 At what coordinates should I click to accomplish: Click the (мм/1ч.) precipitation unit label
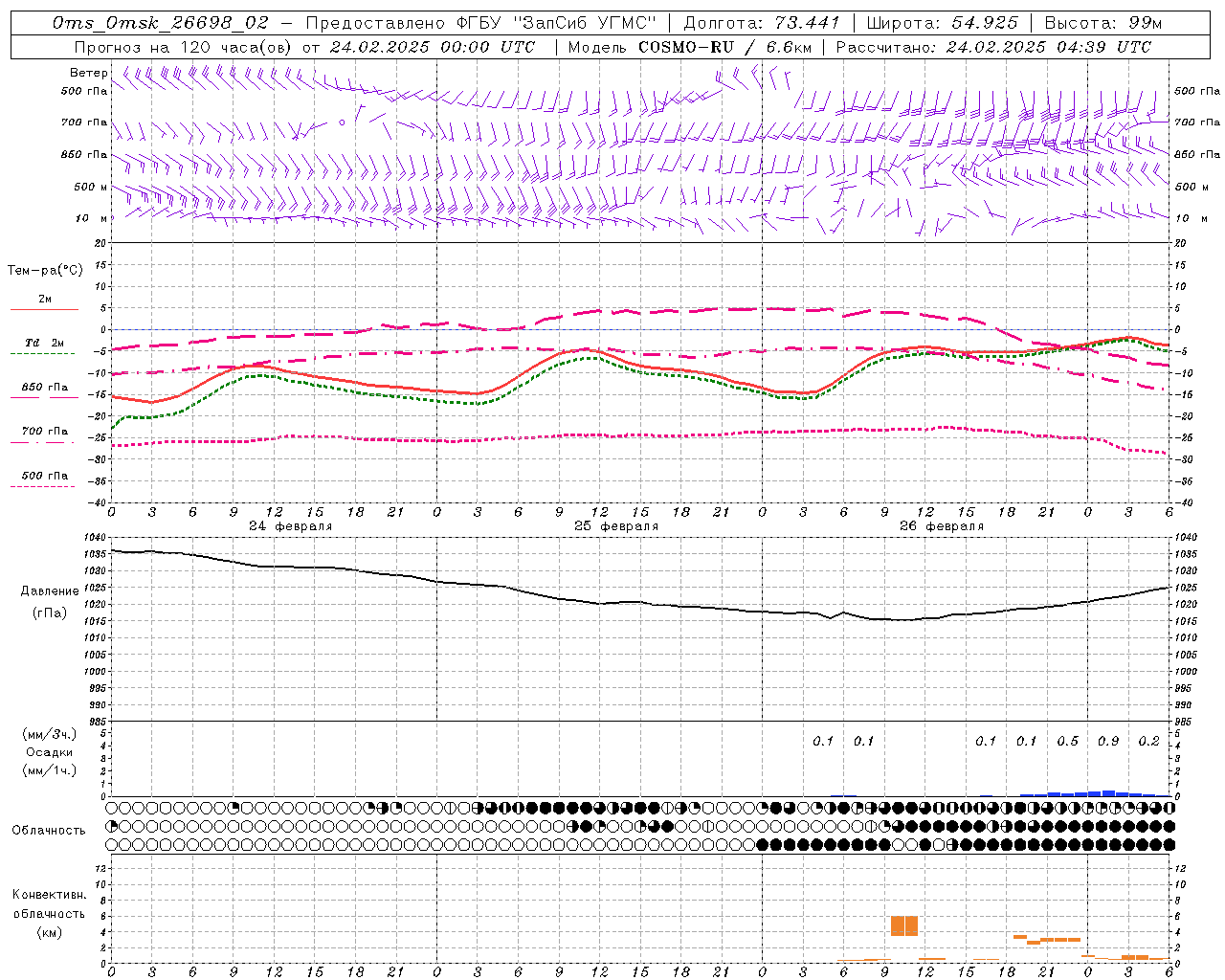click(x=50, y=770)
